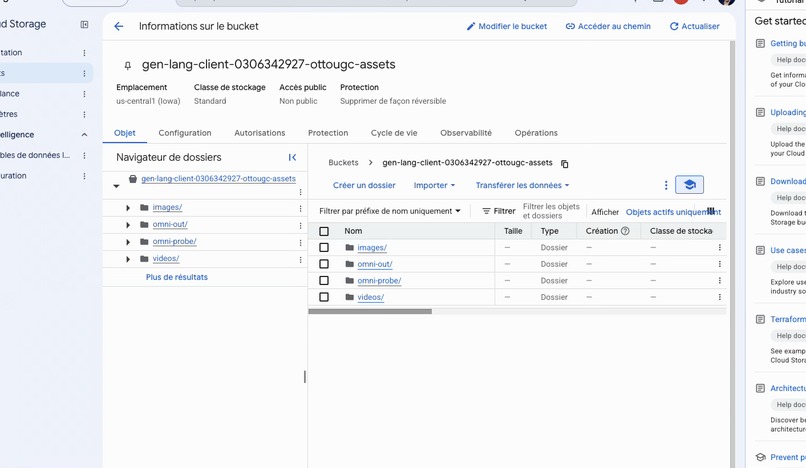This screenshot has height=468, width=806.
Task: Open the learning graduation cap button
Action: point(689,185)
